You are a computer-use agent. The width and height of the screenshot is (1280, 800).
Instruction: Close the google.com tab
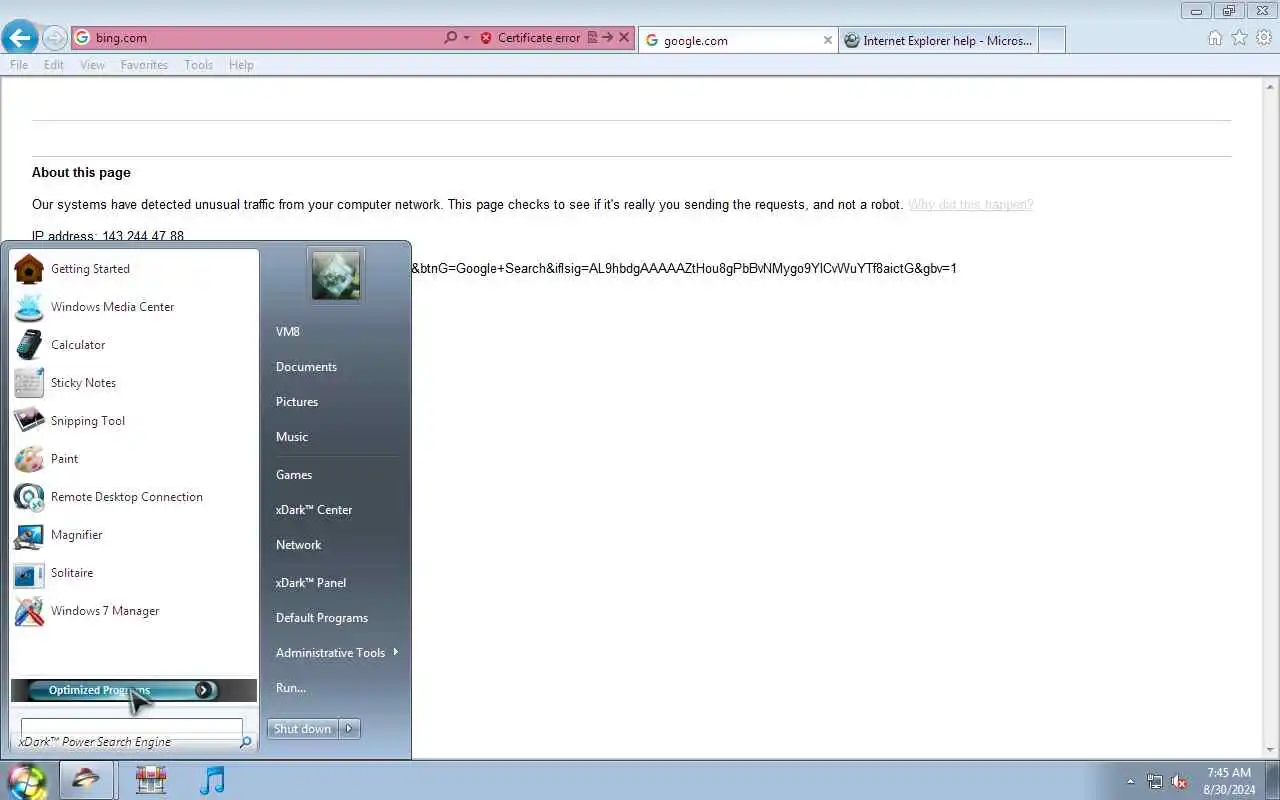pyautogui.click(x=827, y=41)
